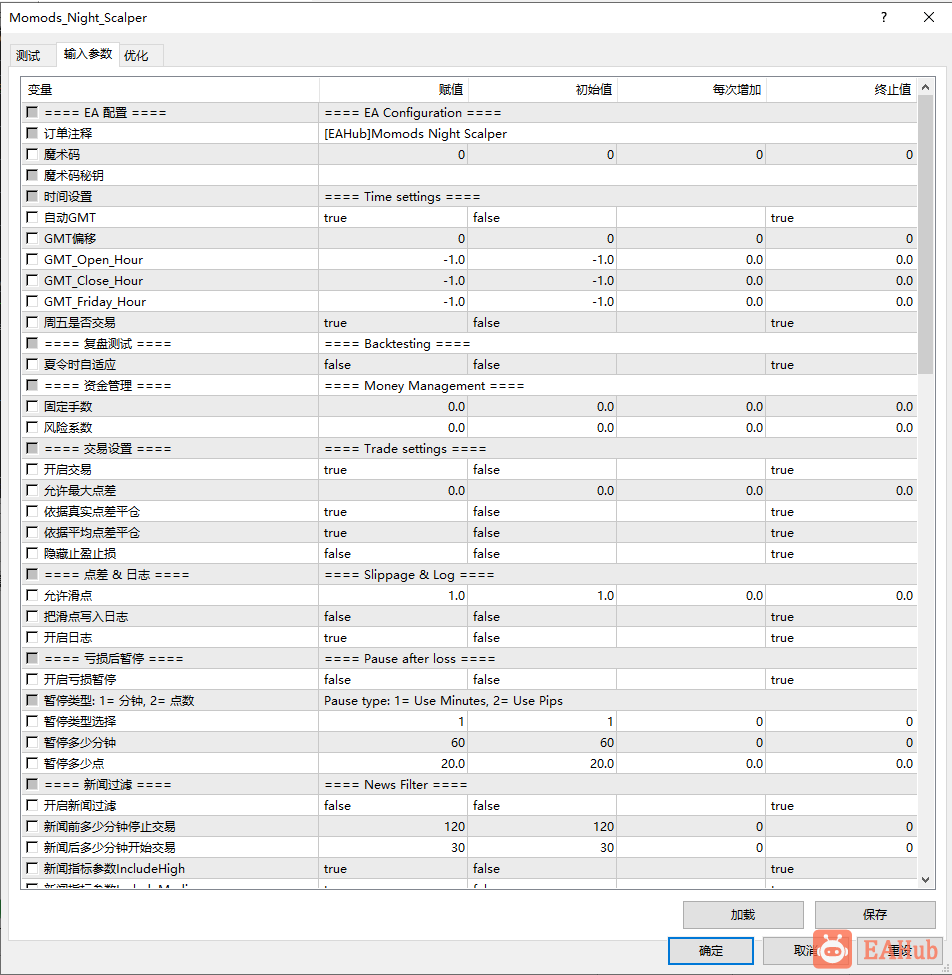The width and height of the screenshot is (952, 975).
Task: Tick the 魔术码 checkbox
Action: click(32, 154)
